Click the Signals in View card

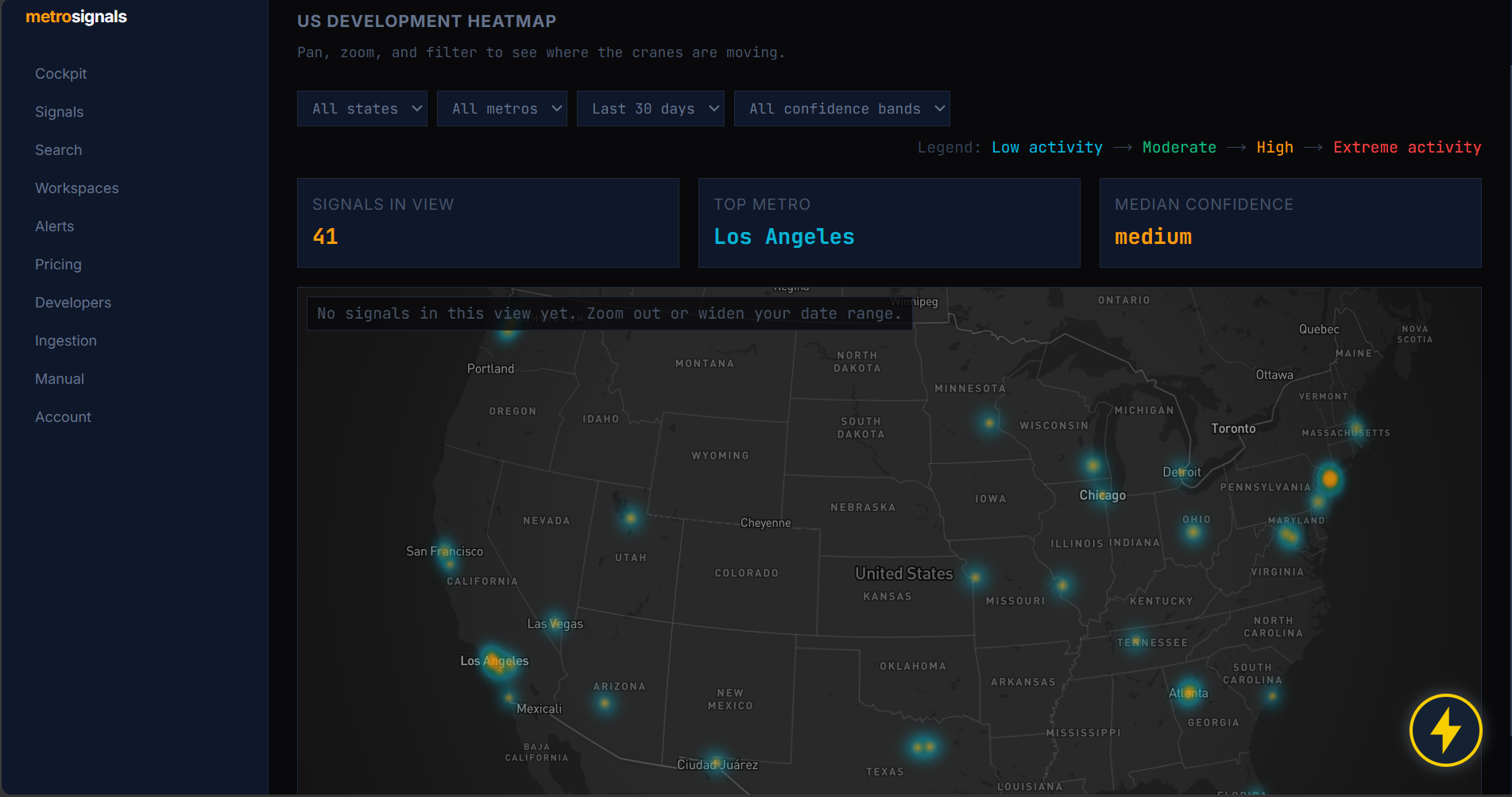click(488, 222)
